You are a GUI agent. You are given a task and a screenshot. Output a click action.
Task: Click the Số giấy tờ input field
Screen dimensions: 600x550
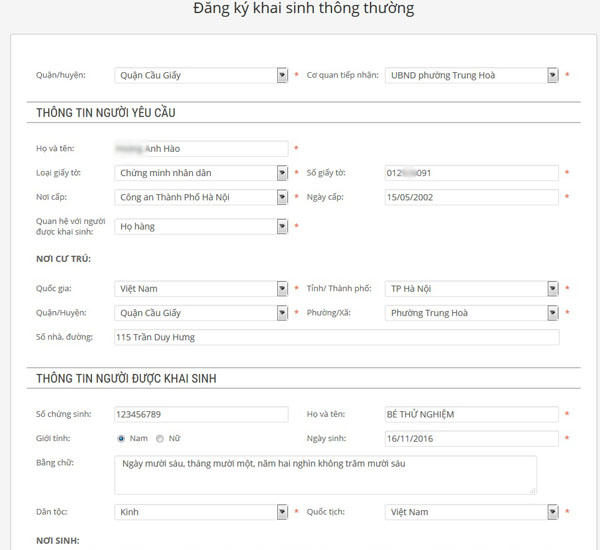[x=470, y=173]
